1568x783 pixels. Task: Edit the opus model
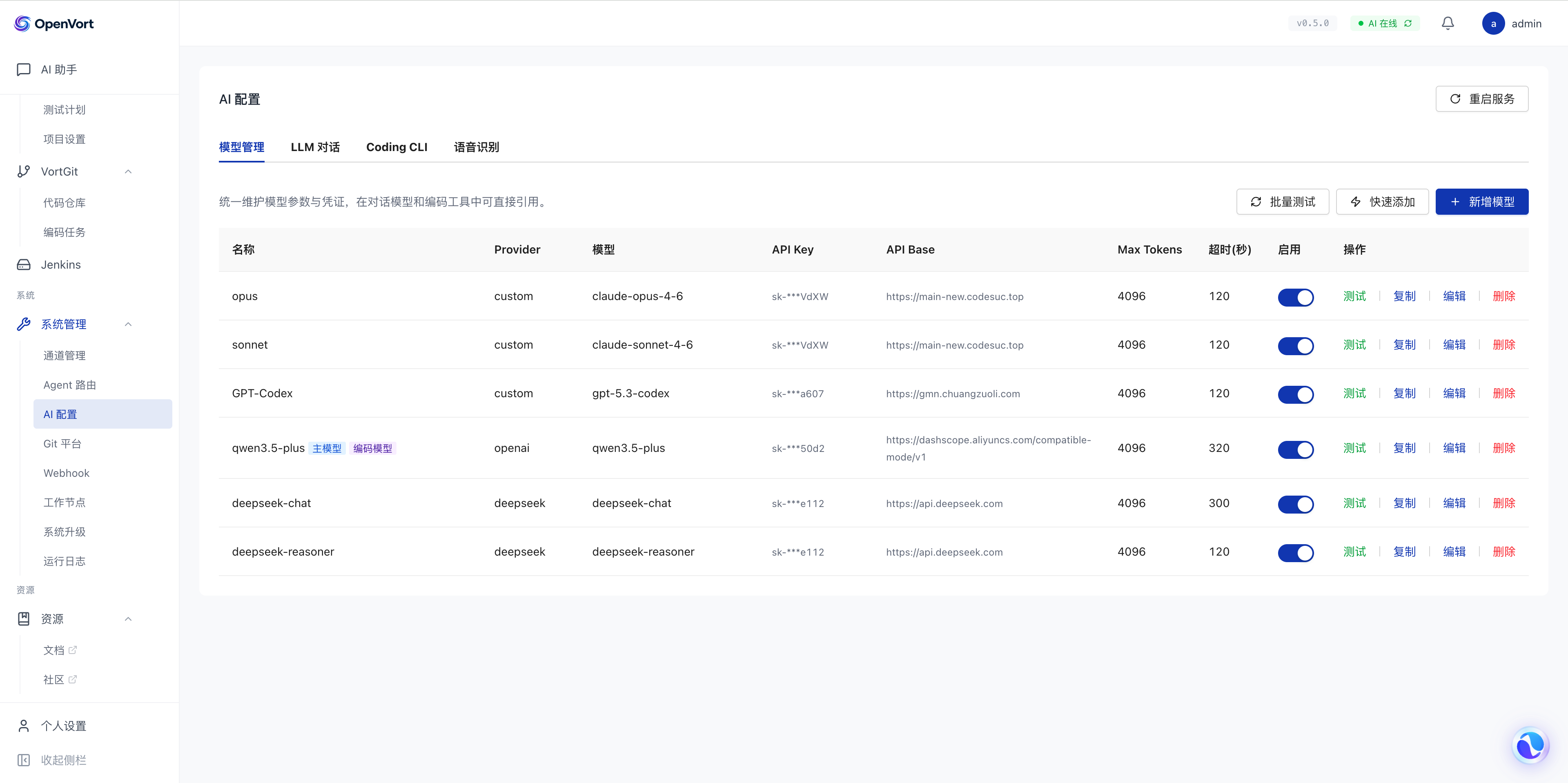(x=1455, y=296)
